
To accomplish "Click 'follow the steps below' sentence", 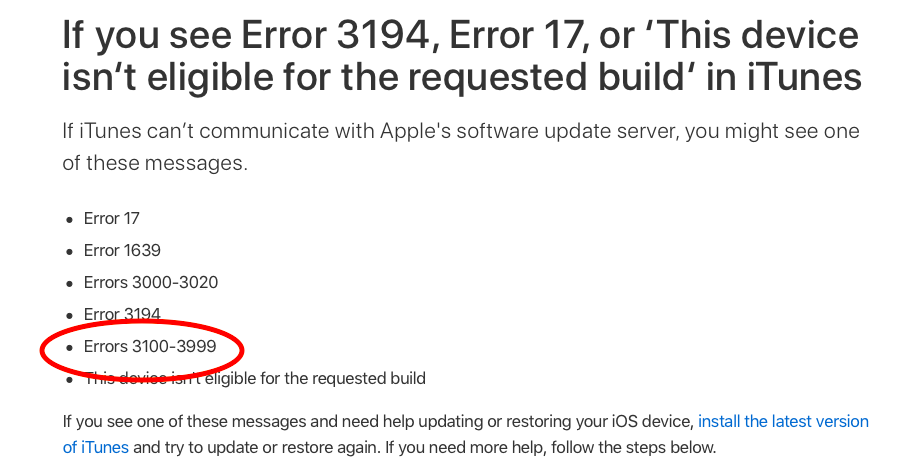I will 633,447.
